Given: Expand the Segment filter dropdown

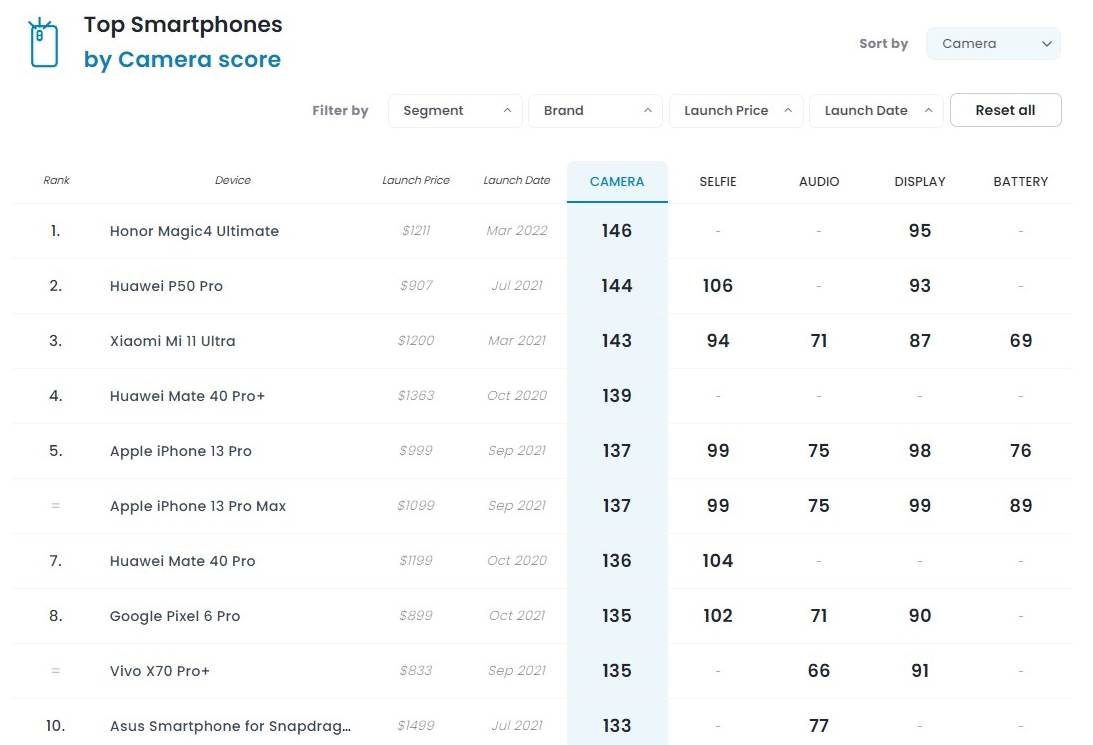Looking at the screenshot, I should click(455, 111).
